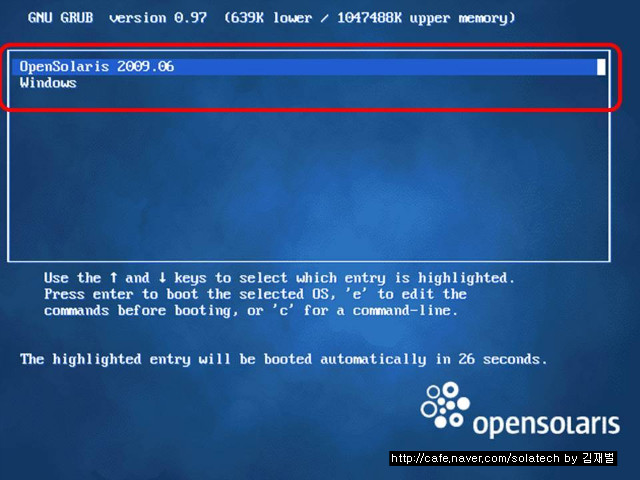Click the 'e' edit key hint
The width and height of the screenshot is (640, 480).
[x=356, y=294]
